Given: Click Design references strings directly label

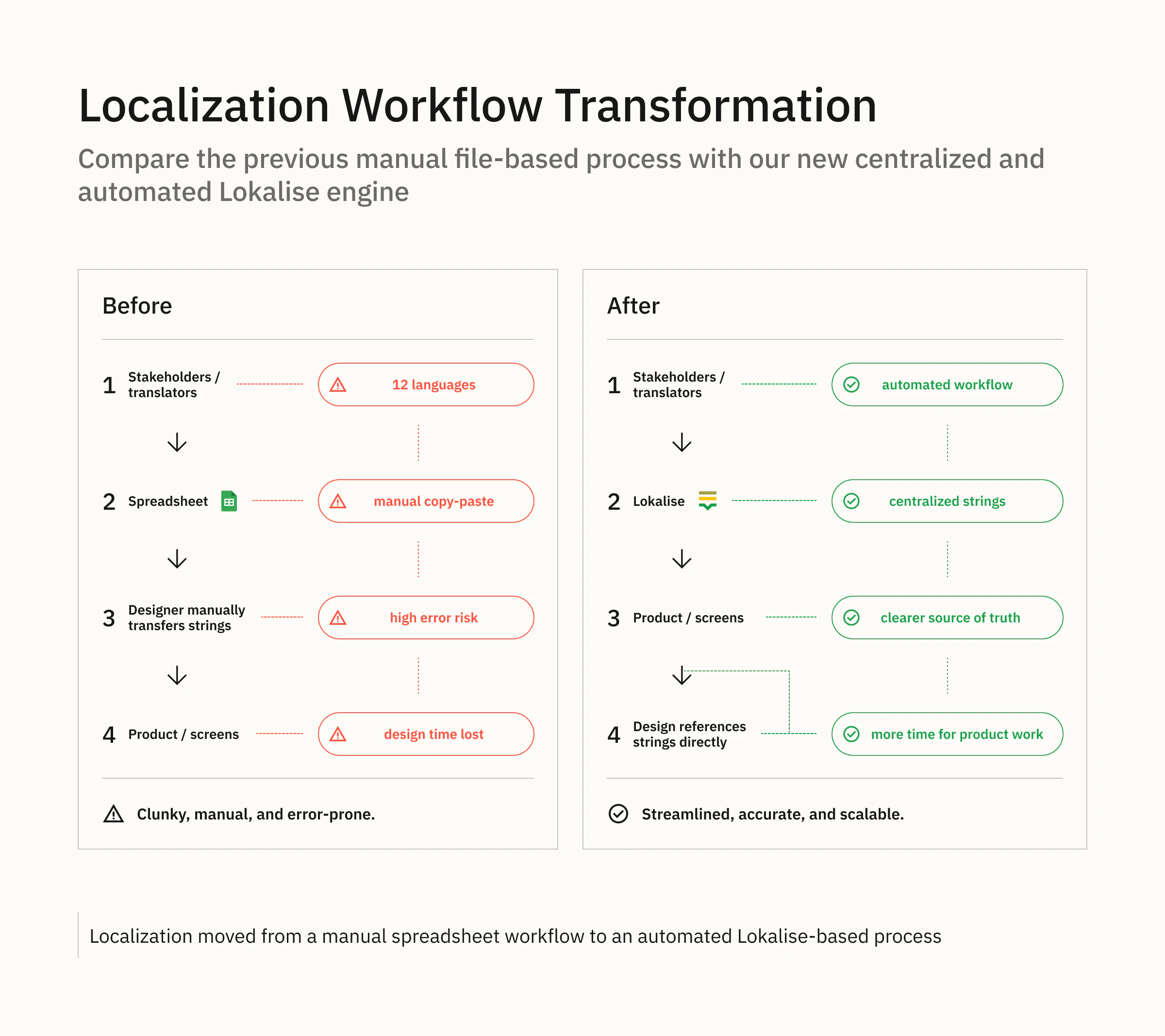Looking at the screenshot, I should click(x=689, y=734).
